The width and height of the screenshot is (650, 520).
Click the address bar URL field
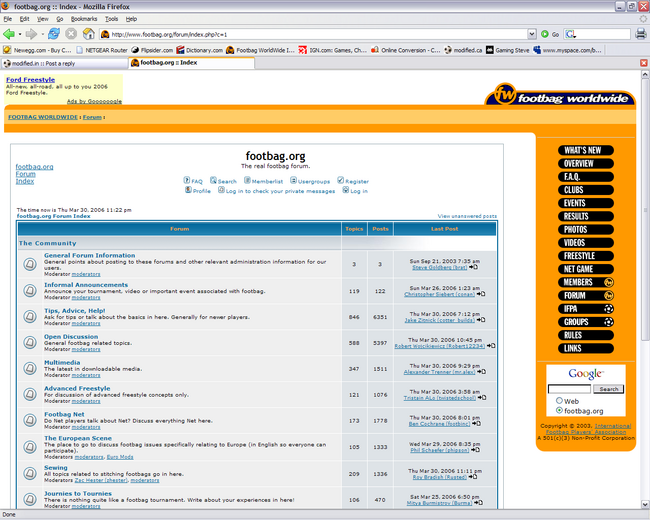tap(318, 34)
